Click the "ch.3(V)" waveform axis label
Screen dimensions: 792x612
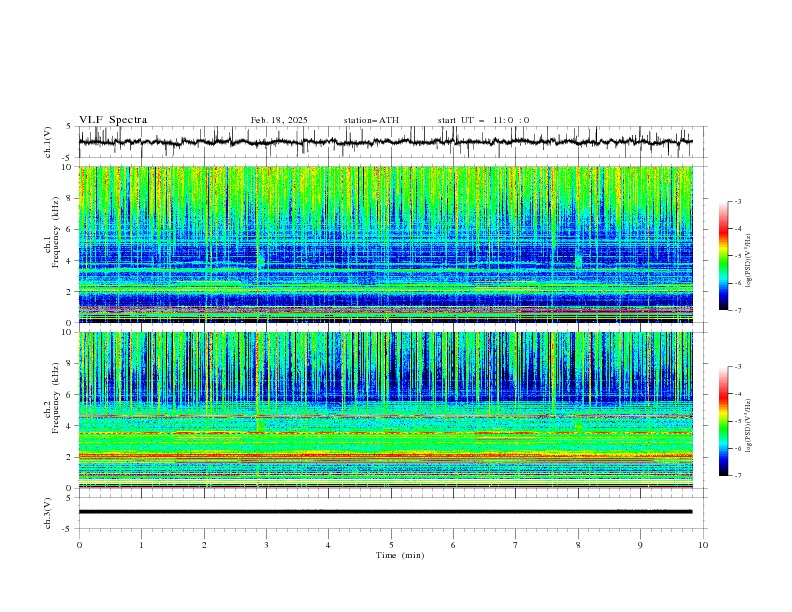click(48, 513)
